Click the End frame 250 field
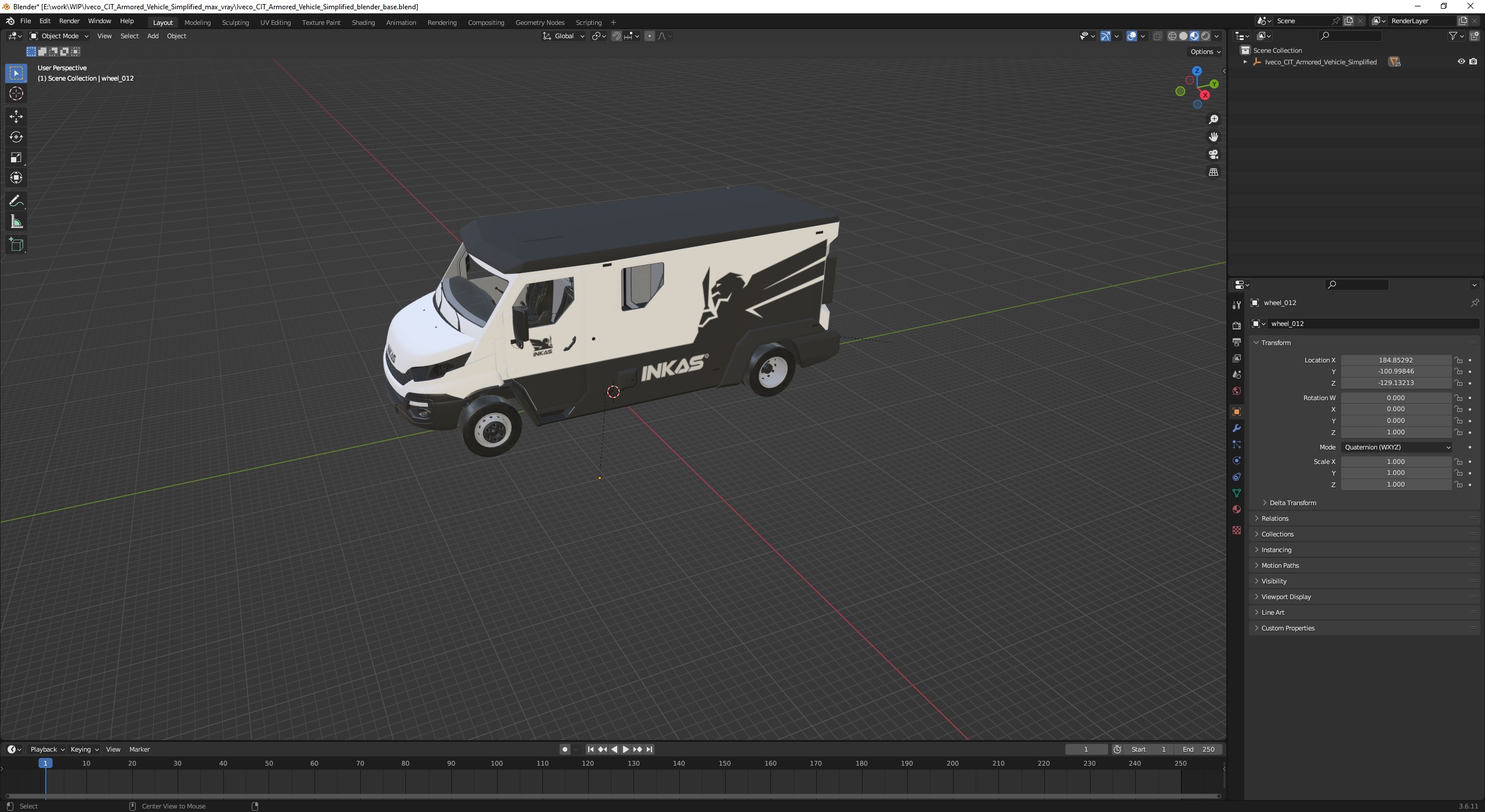The image size is (1485, 812). [x=1198, y=749]
